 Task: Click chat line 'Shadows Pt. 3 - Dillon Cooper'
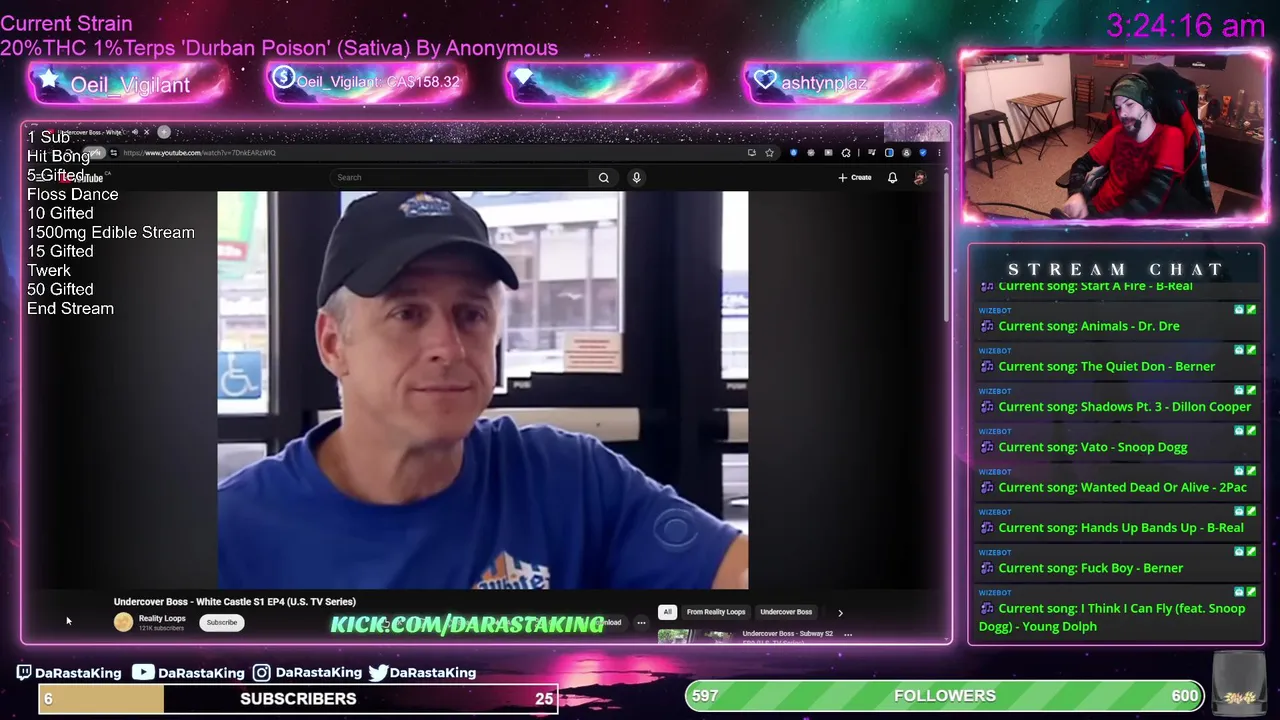tap(1125, 407)
